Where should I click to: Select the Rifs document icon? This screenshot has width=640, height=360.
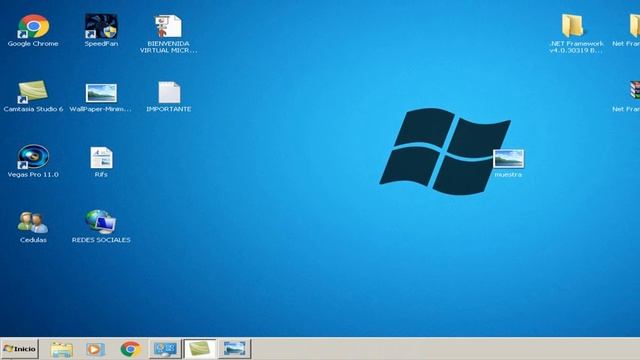click(101, 158)
